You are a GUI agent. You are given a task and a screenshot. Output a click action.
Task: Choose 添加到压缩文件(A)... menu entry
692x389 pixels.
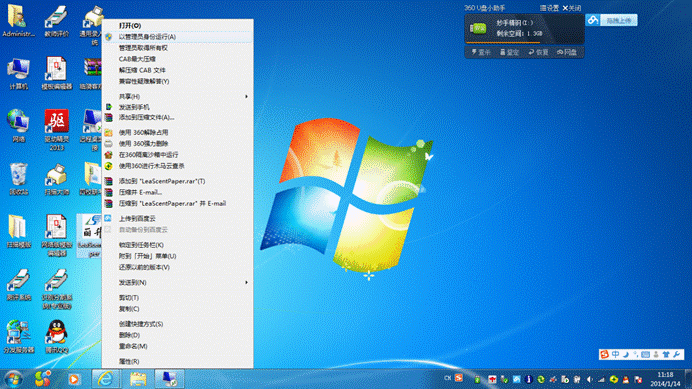point(178,117)
